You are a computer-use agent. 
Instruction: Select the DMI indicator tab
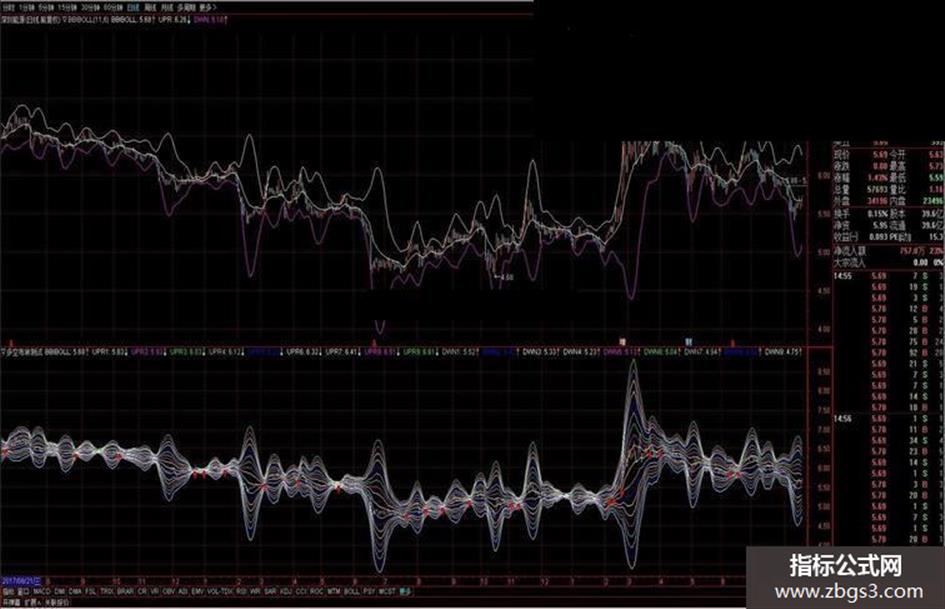coord(60,592)
